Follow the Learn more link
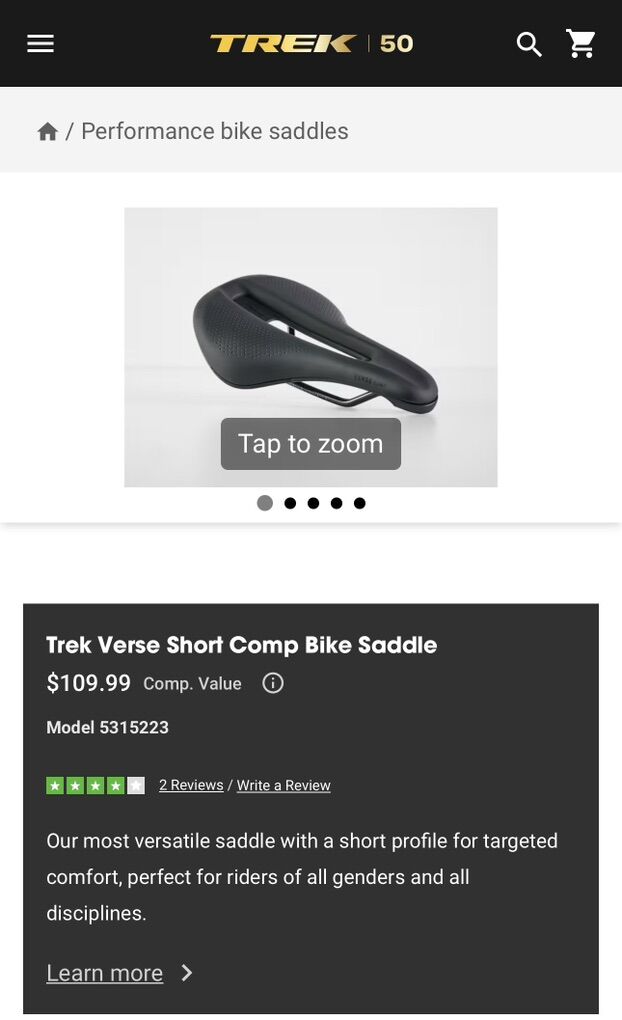The width and height of the screenshot is (622, 1020). (x=104, y=973)
